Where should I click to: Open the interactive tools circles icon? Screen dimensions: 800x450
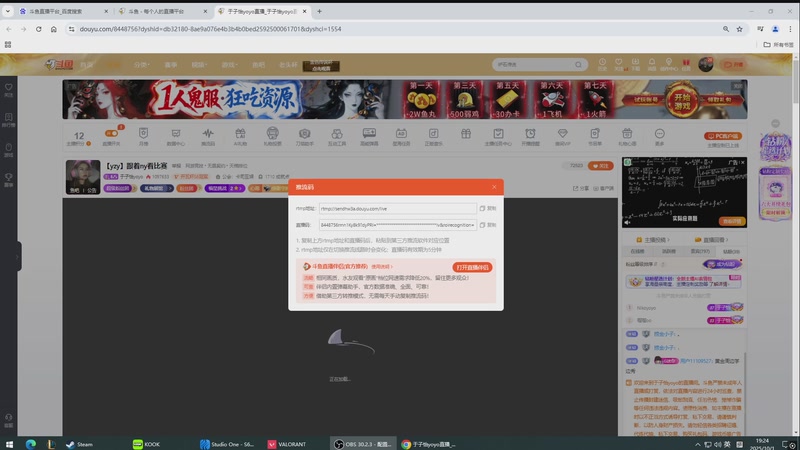coord(337,134)
